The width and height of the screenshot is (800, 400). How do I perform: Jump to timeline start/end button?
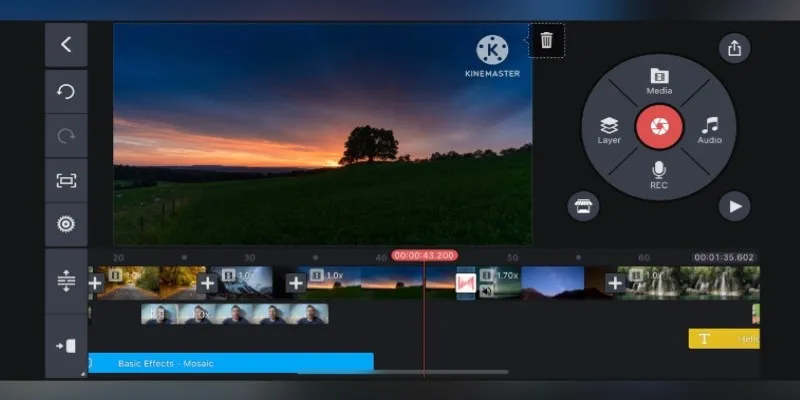click(66, 346)
